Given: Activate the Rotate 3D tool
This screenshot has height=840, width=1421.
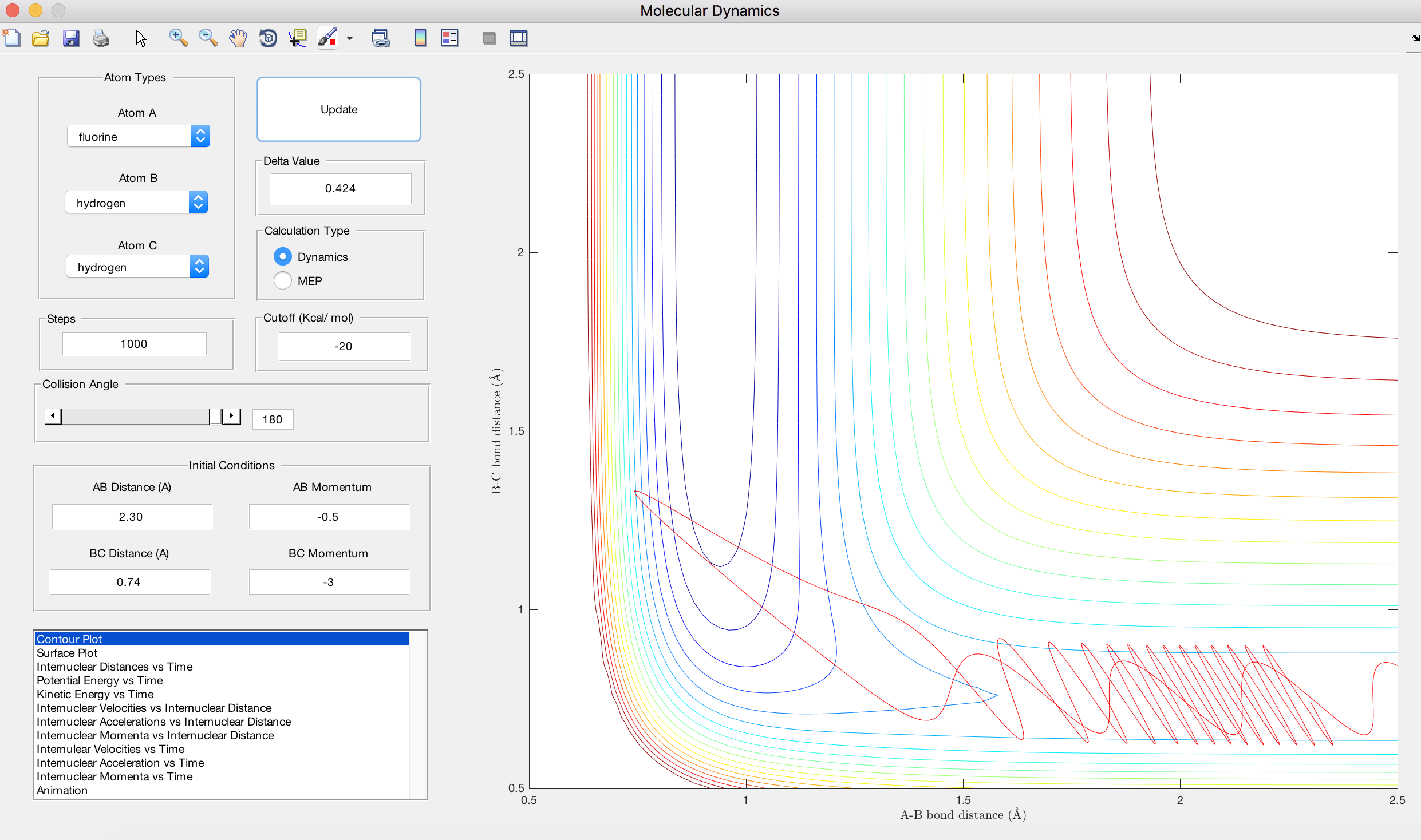Looking at the screenshot, I should click(x=268, y=38).
